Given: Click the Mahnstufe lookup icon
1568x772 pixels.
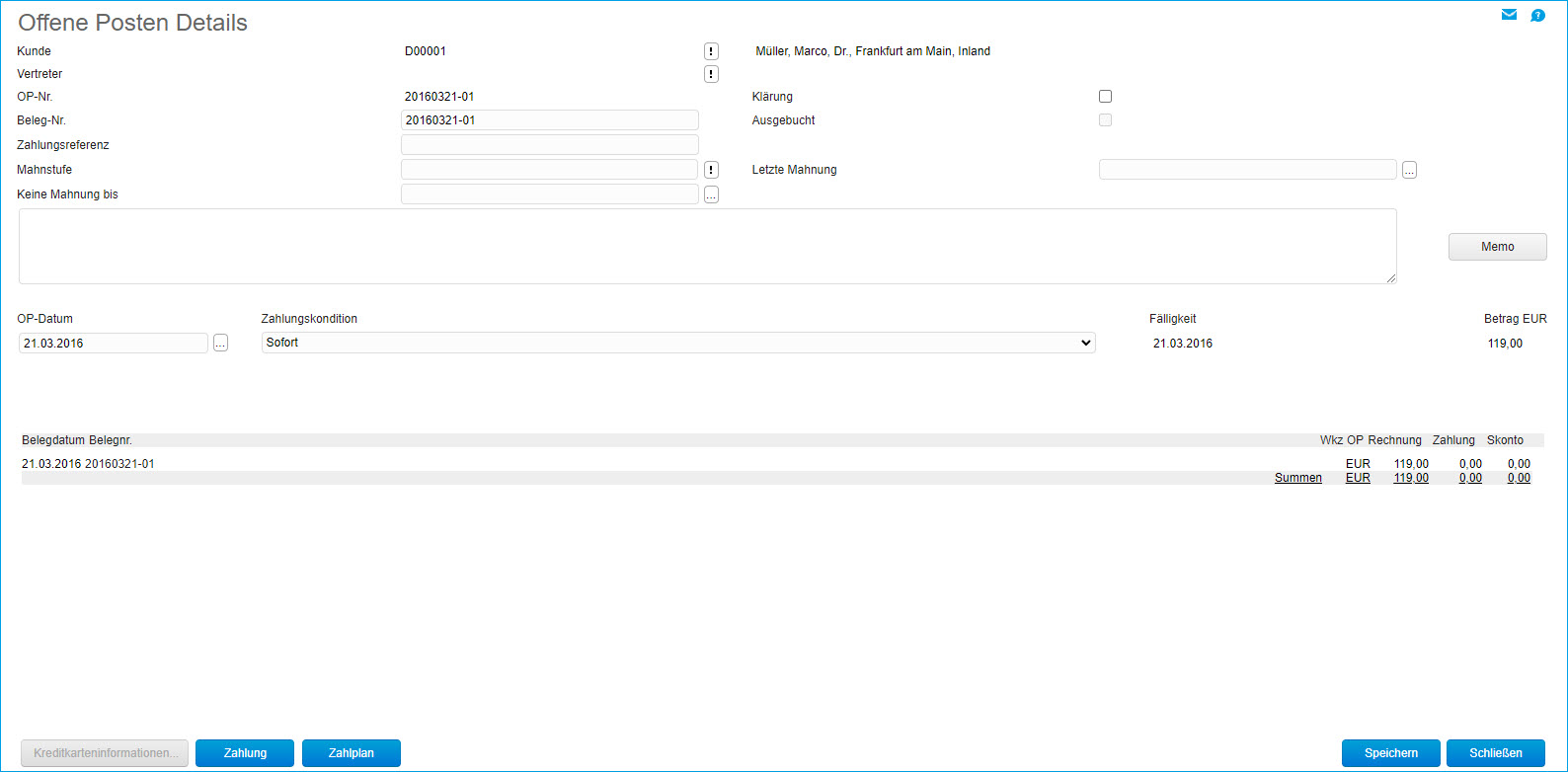Looking at the screenshot, I should pyautogui.click(x=711, y=170).
